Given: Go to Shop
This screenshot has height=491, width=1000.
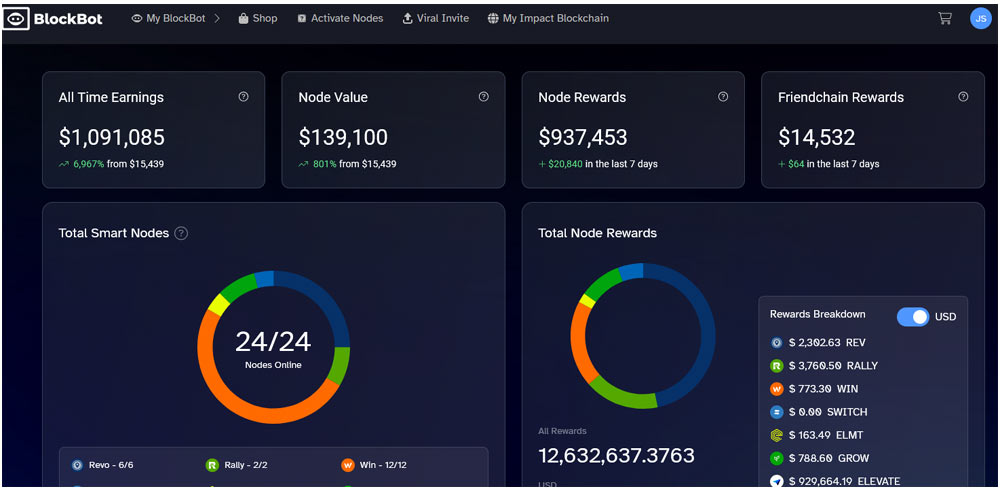Looking at the screenshot, I should pos(258,18).
